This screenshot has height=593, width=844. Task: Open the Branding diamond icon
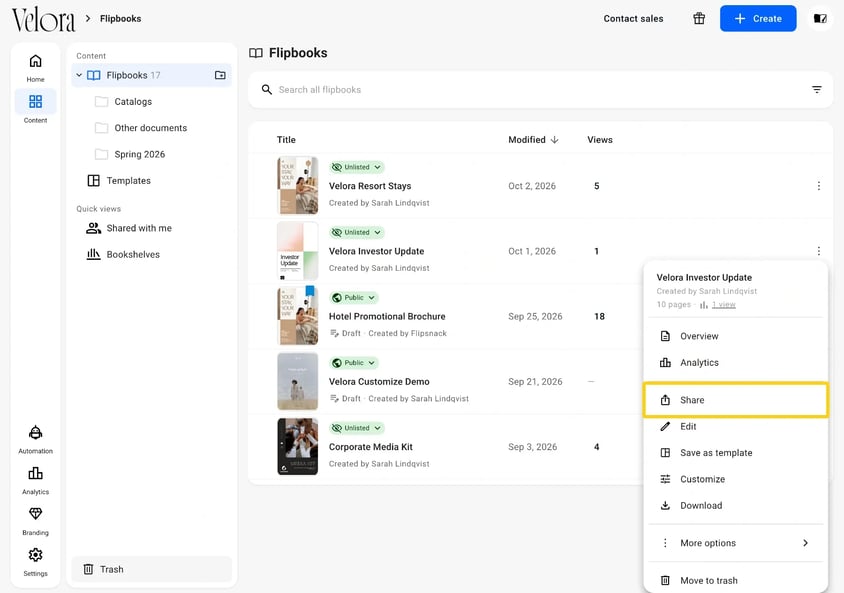coord(36,514)
